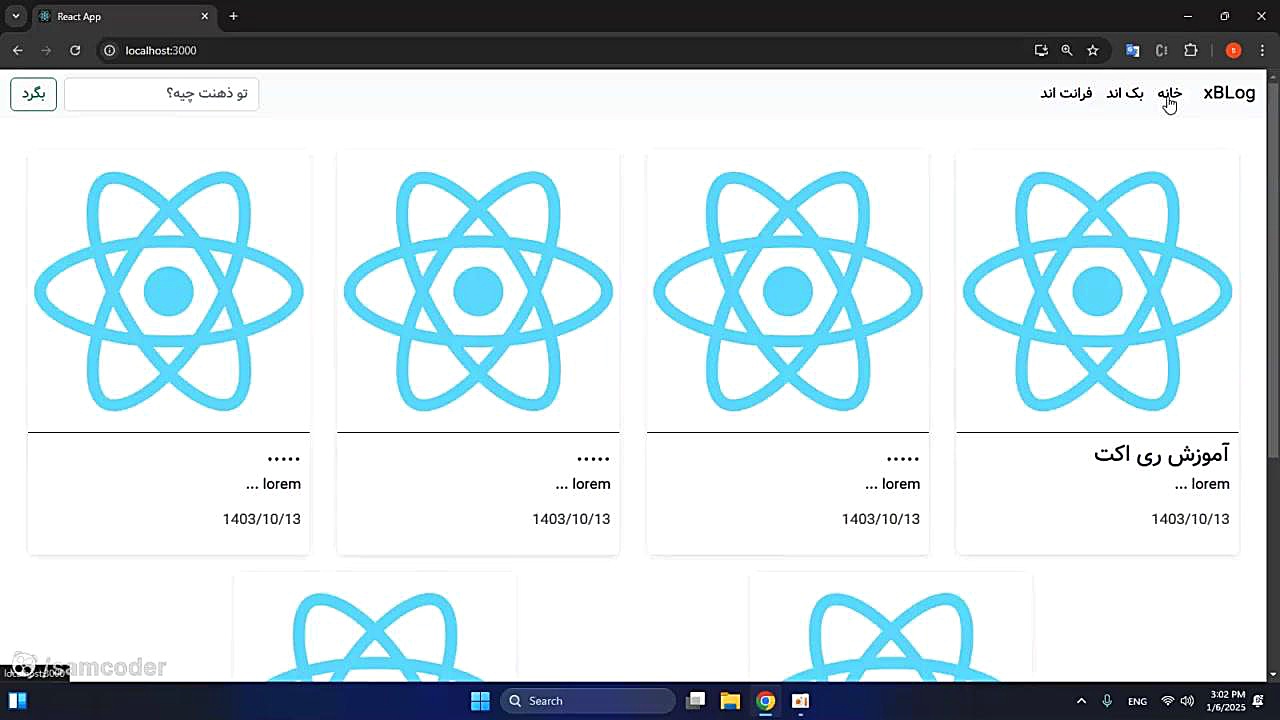Click the taskbar Search box

click(x=588, y=701)
